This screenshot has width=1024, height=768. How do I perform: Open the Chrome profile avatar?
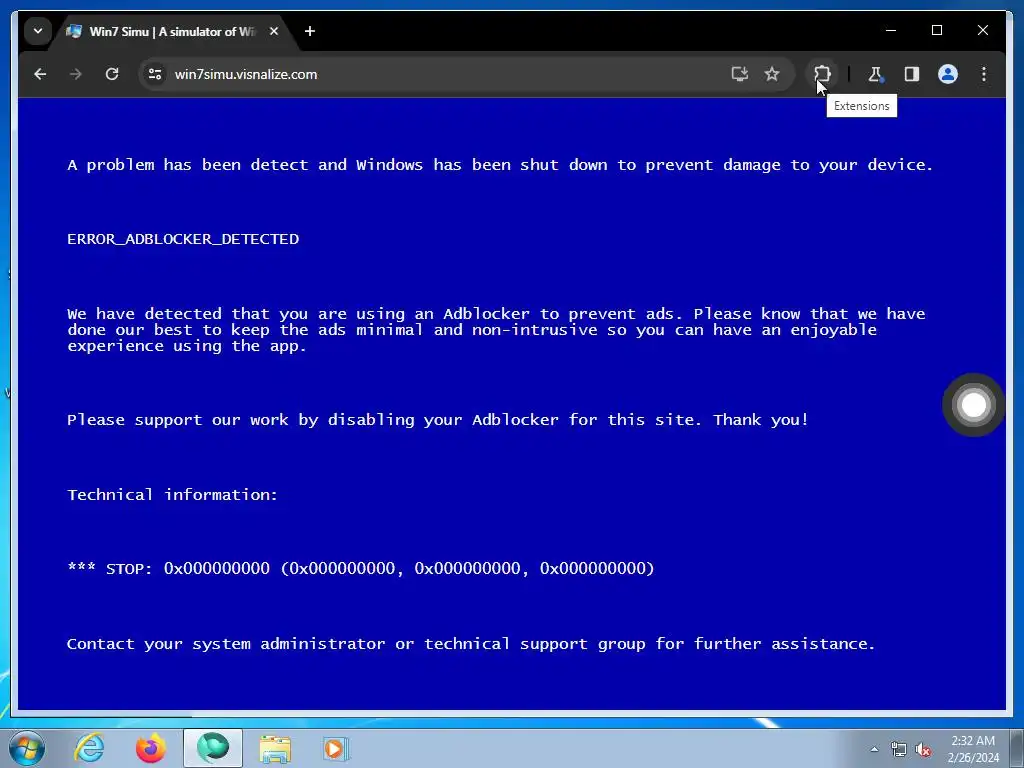click(948, 74)
